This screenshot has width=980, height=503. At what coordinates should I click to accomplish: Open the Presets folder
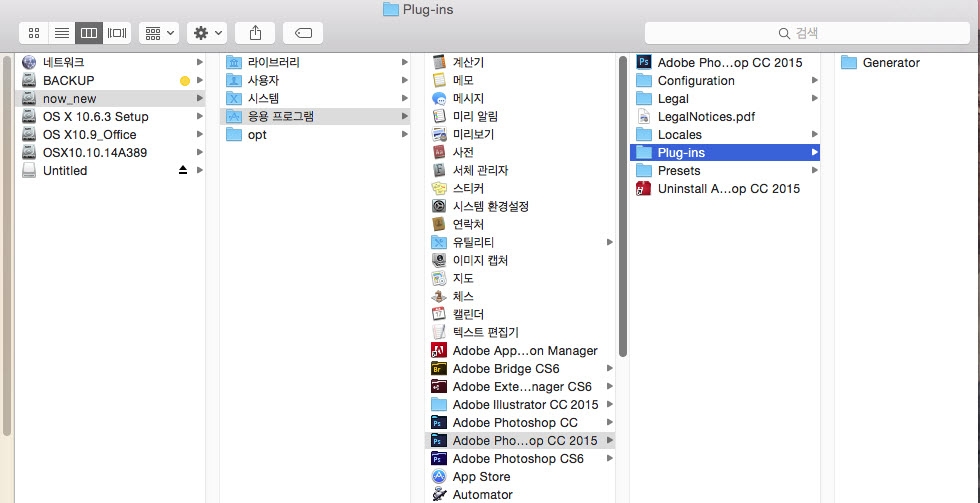(725, 171)
